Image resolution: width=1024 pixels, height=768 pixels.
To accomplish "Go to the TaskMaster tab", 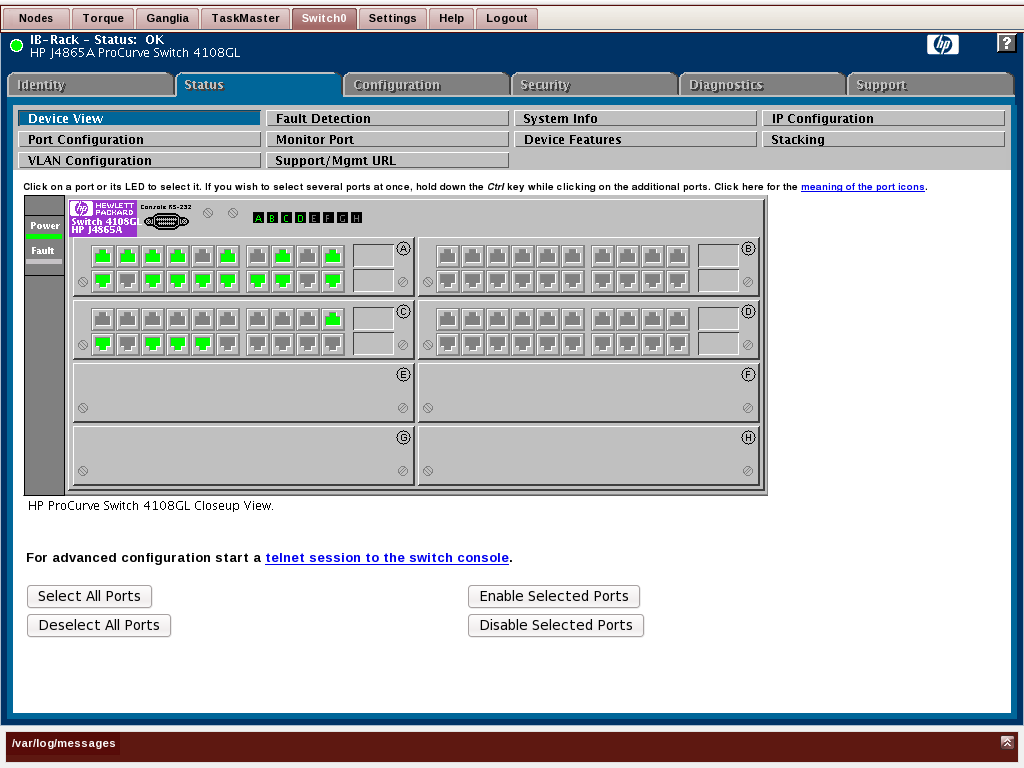I will 246,18.
